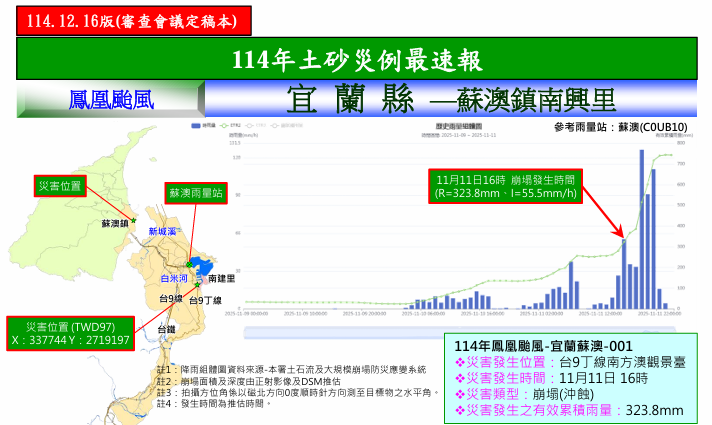Click the 鳳凰颱風 typhoon name panel

point(111,99)
